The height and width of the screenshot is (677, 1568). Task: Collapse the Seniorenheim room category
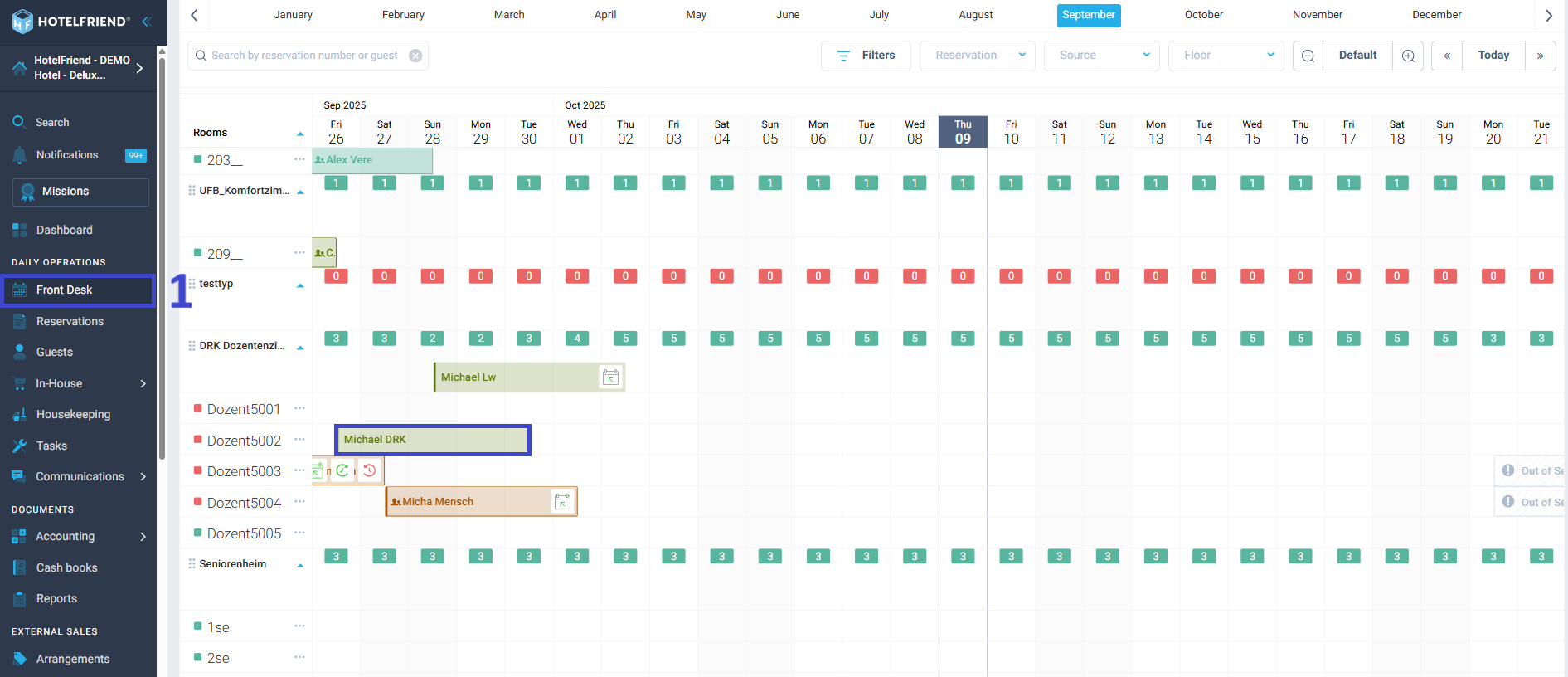click(x=300, y=565)
